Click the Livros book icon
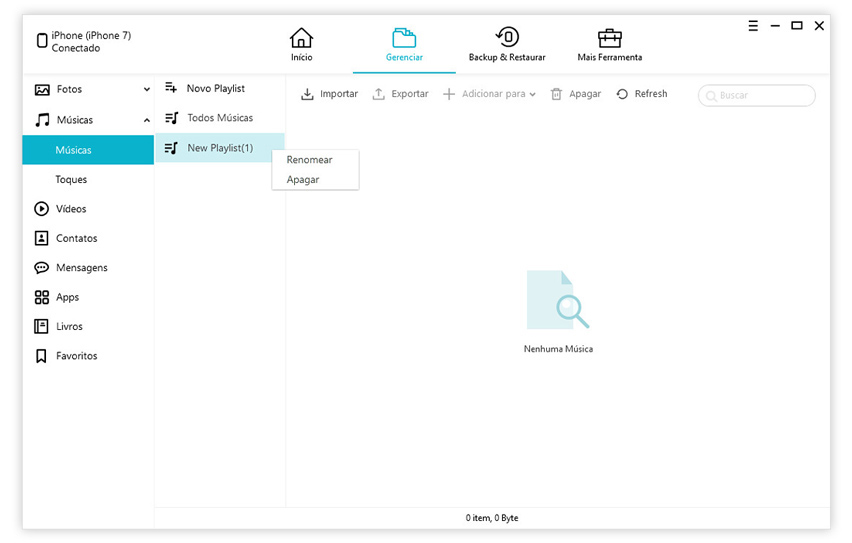This screenshot has width=852, height=543. 41,326
